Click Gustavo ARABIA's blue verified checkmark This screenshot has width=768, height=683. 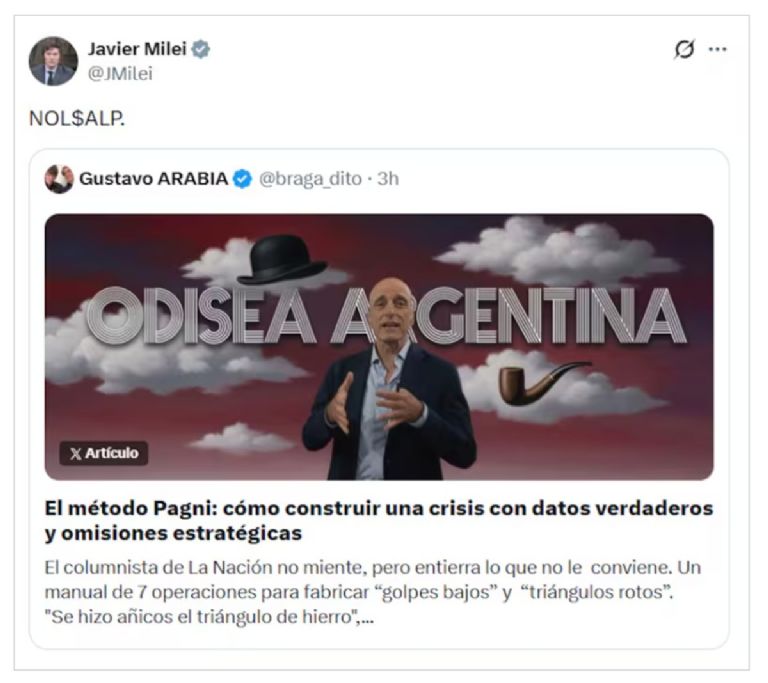[242, 179]
